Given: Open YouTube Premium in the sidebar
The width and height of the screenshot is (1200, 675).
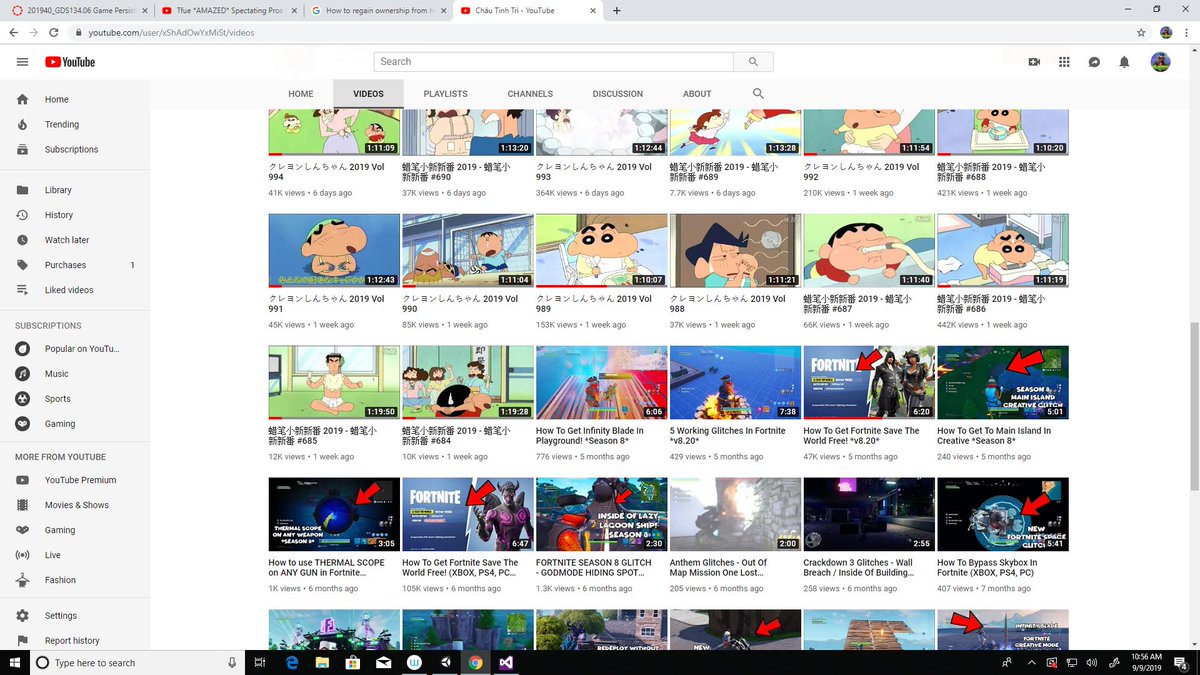Looking at the screenshot, I should point(75,480).
